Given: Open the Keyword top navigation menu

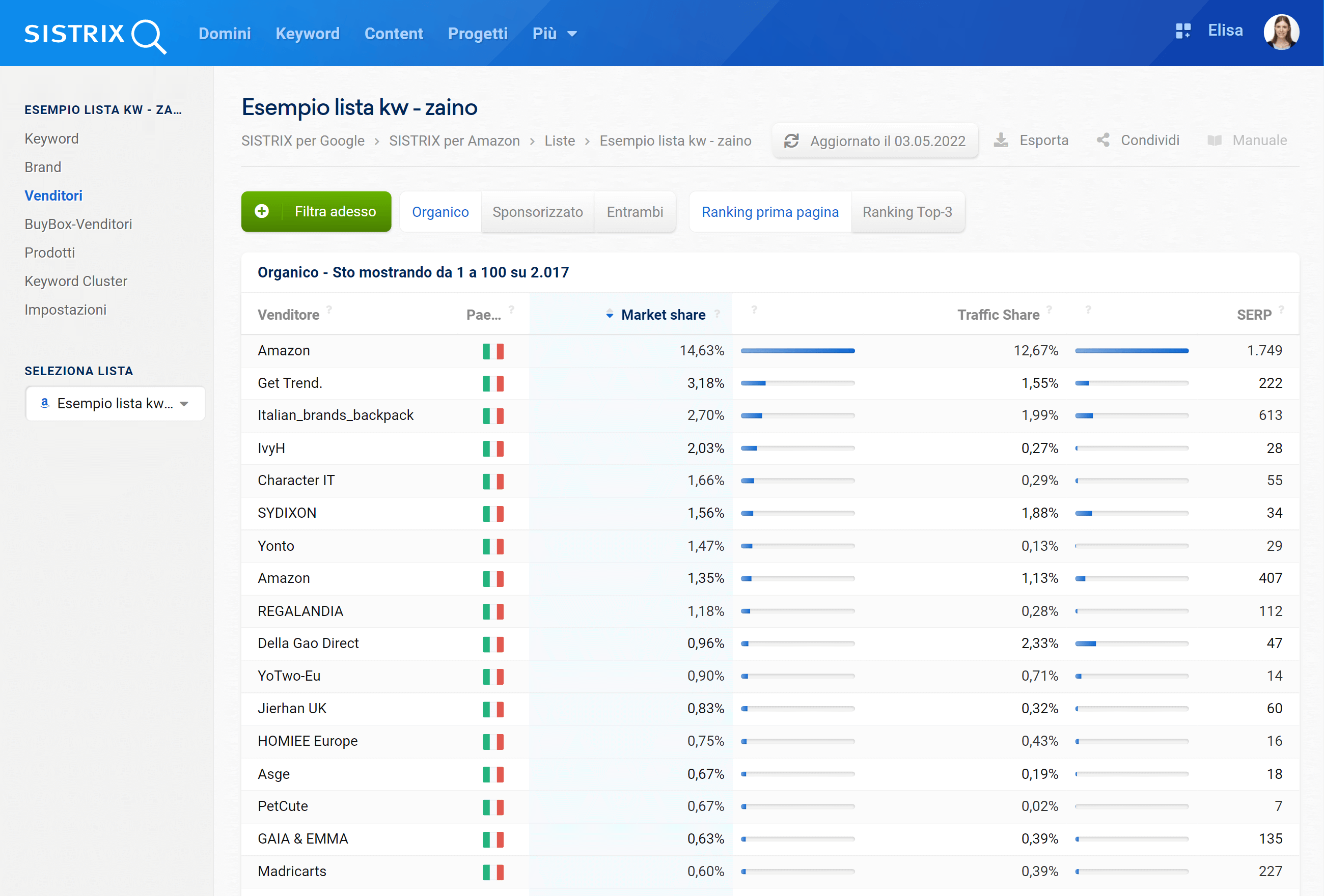Looking at the screenshot, I should click(308, 34).
